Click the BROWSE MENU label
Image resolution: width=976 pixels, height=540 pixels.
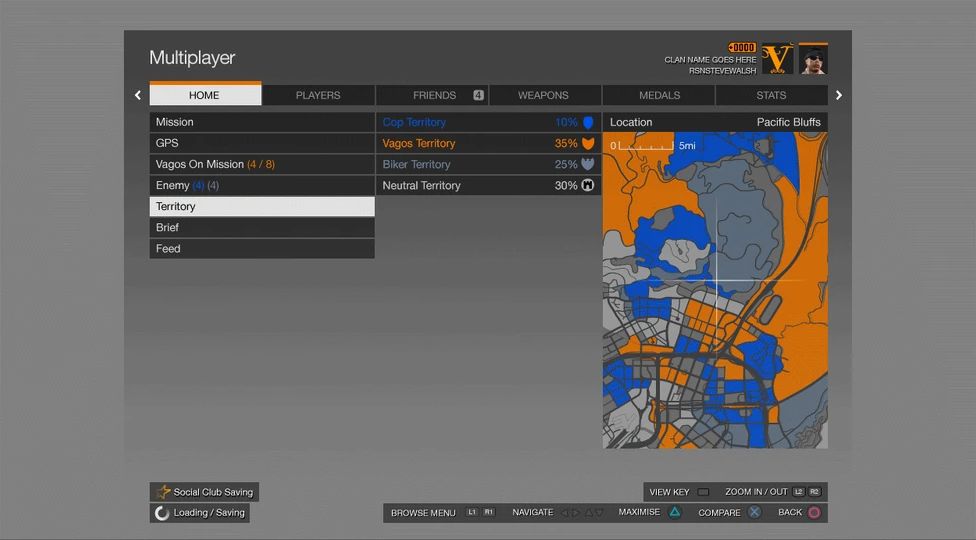pyautogui.click(x=423, y=513)
